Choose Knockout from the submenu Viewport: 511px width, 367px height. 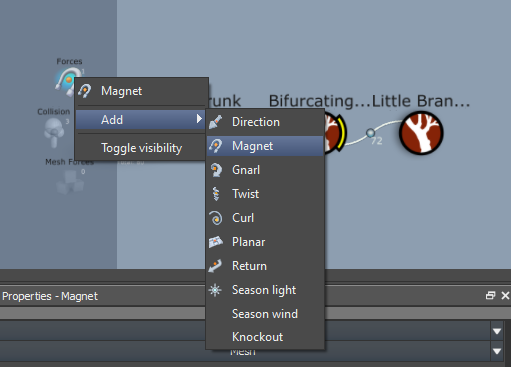pos(265,337)
